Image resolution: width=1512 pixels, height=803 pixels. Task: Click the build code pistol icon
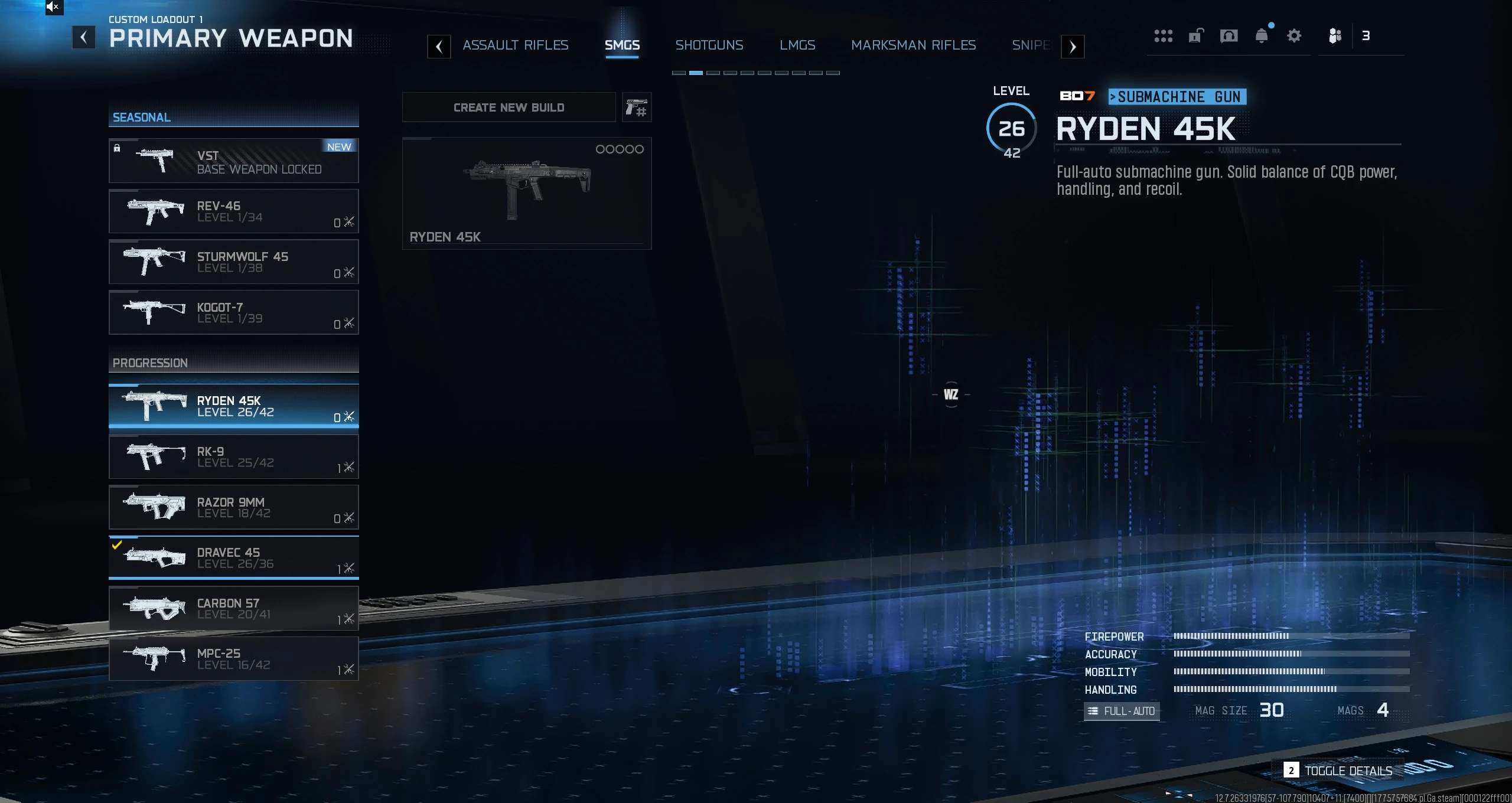[x=637, y=107]
